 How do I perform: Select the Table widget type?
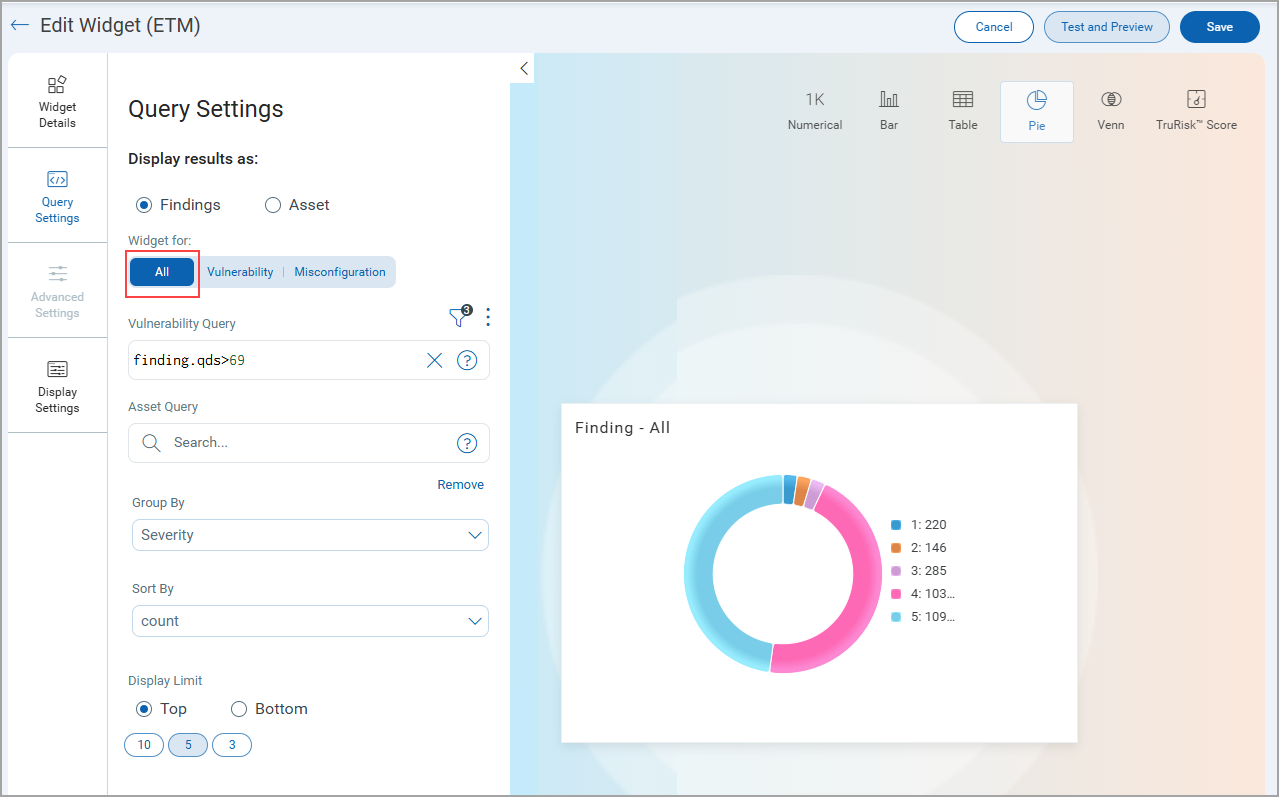(963, 111)
